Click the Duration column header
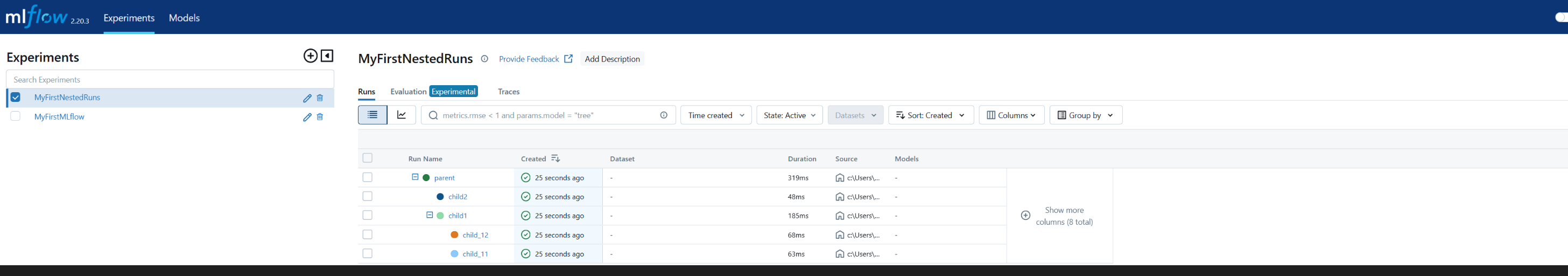Viewport: 1568px width, 276px height. pyautogui.click(x=801, y=159)
